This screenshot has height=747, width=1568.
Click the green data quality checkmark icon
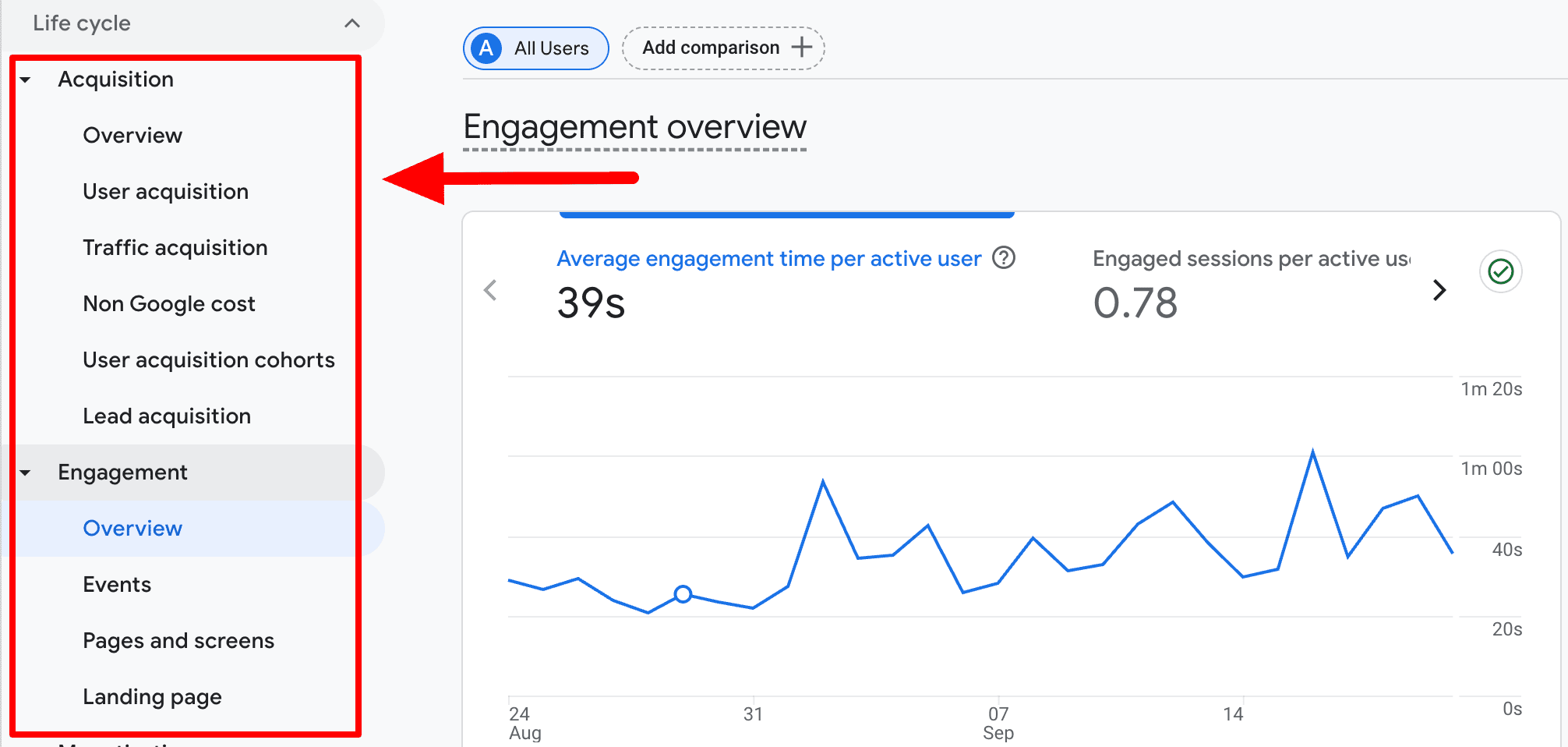tap(1499, 271)
